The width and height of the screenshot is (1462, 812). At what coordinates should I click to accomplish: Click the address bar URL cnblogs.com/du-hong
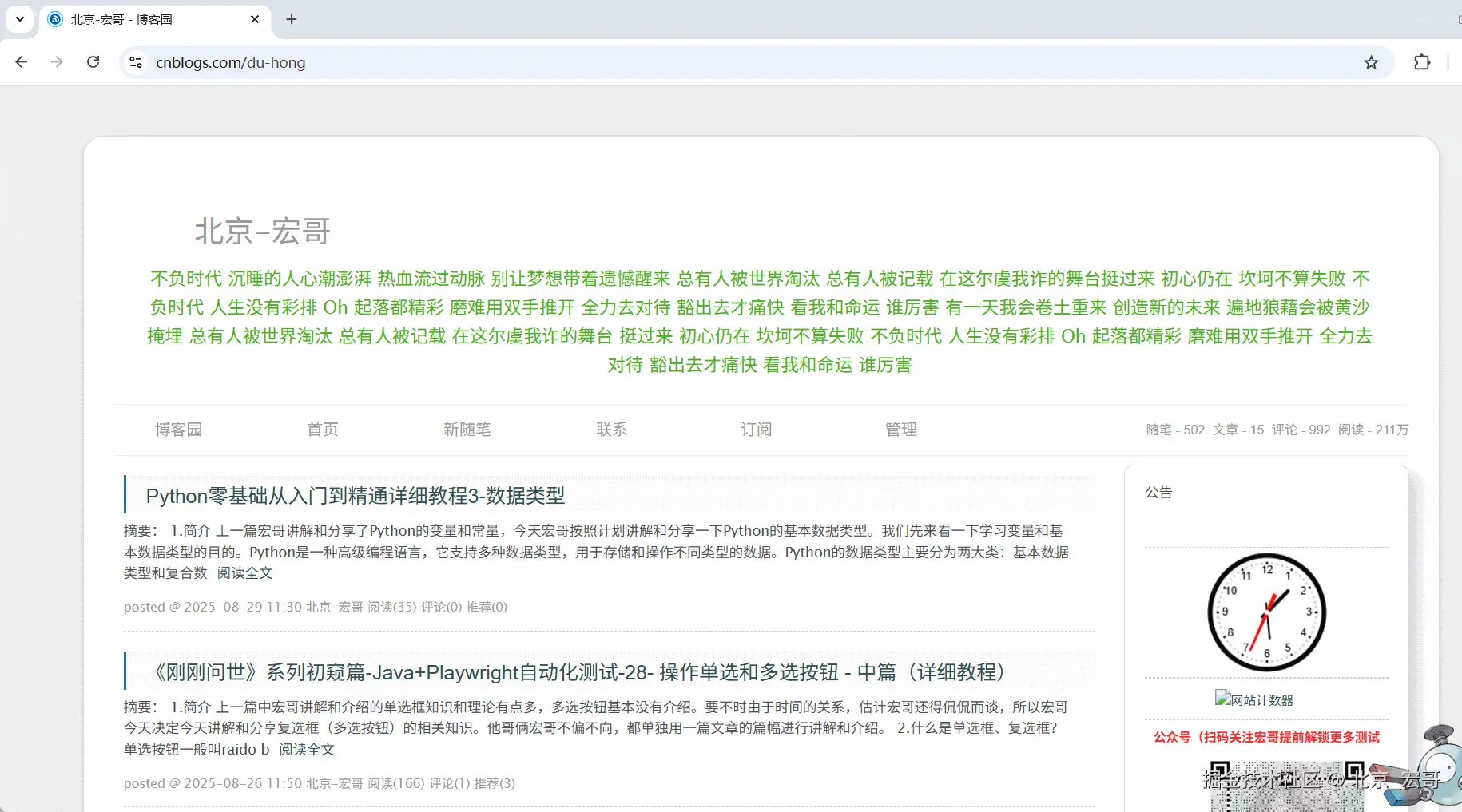point(230,62)
